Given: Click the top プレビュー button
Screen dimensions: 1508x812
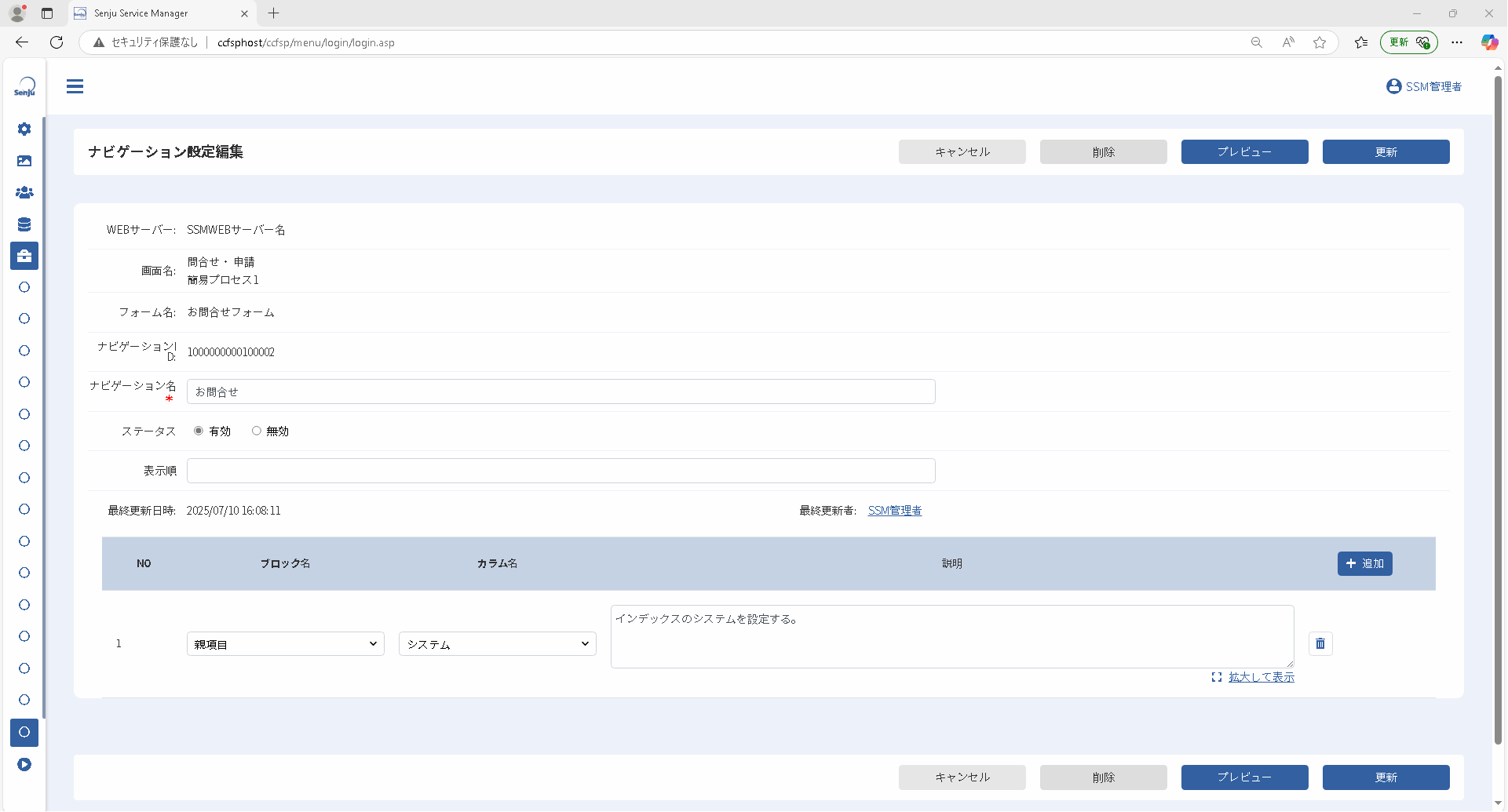Looking at the screenshot, I should click(1245, 152).
